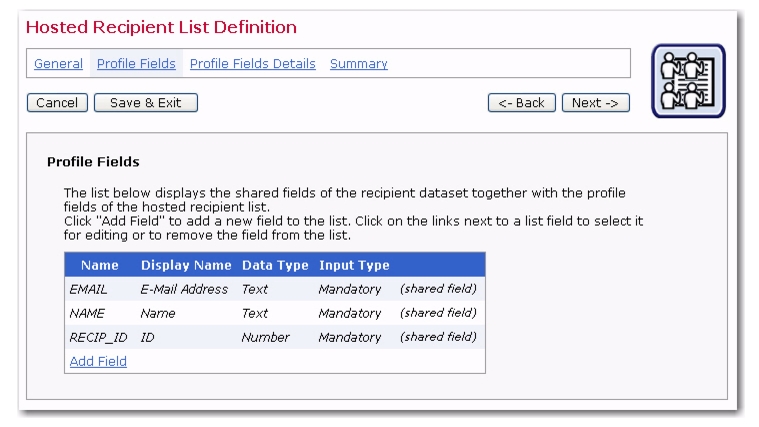Click the Name column header

pyautogui.click(x=100, y=265)
